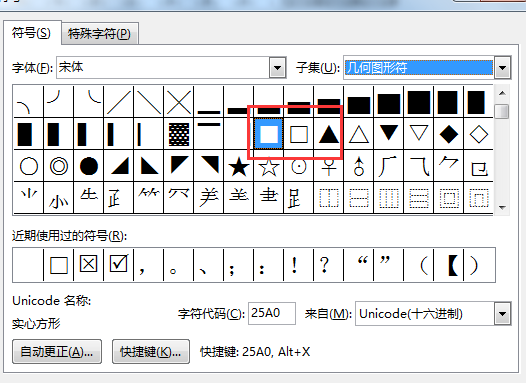Click symbol grid scrollbar down arrow
Screen dimensions: 526x383
click(502, 208)
